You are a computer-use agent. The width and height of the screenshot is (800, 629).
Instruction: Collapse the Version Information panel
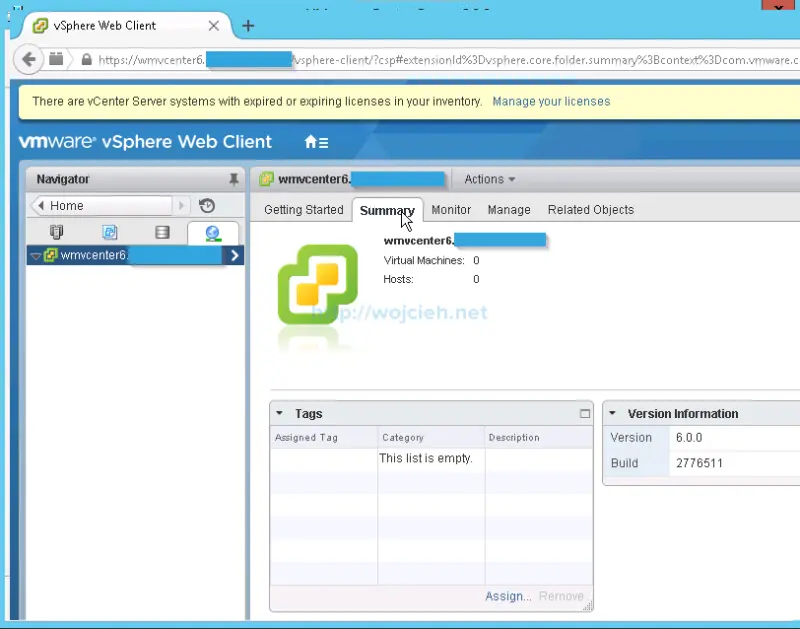click(x=613, y=413)
